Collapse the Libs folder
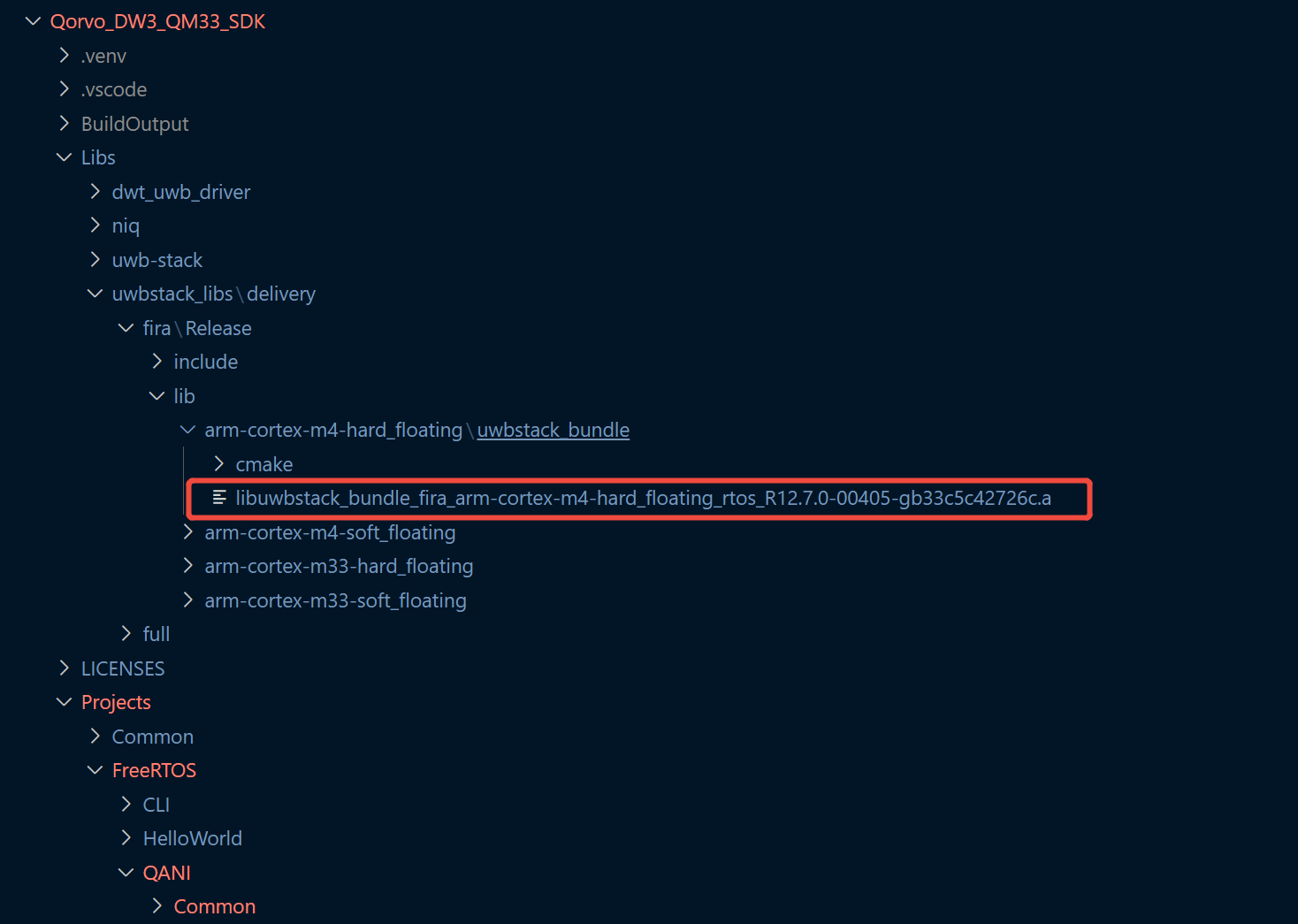This screenshot has width=1298, height=924. [x=65, y=157]
